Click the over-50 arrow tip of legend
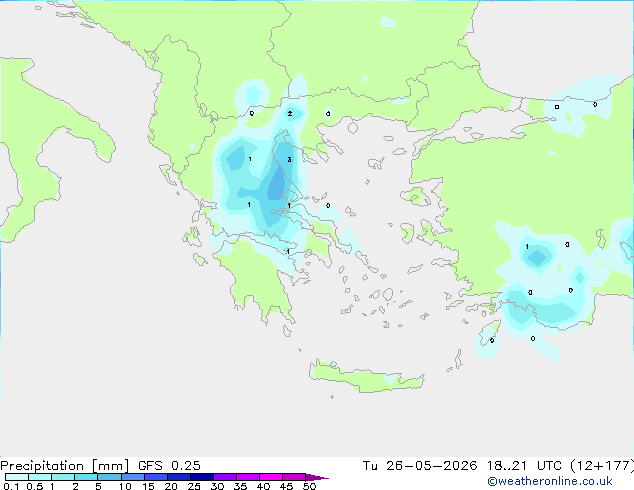 pos(317,477)
